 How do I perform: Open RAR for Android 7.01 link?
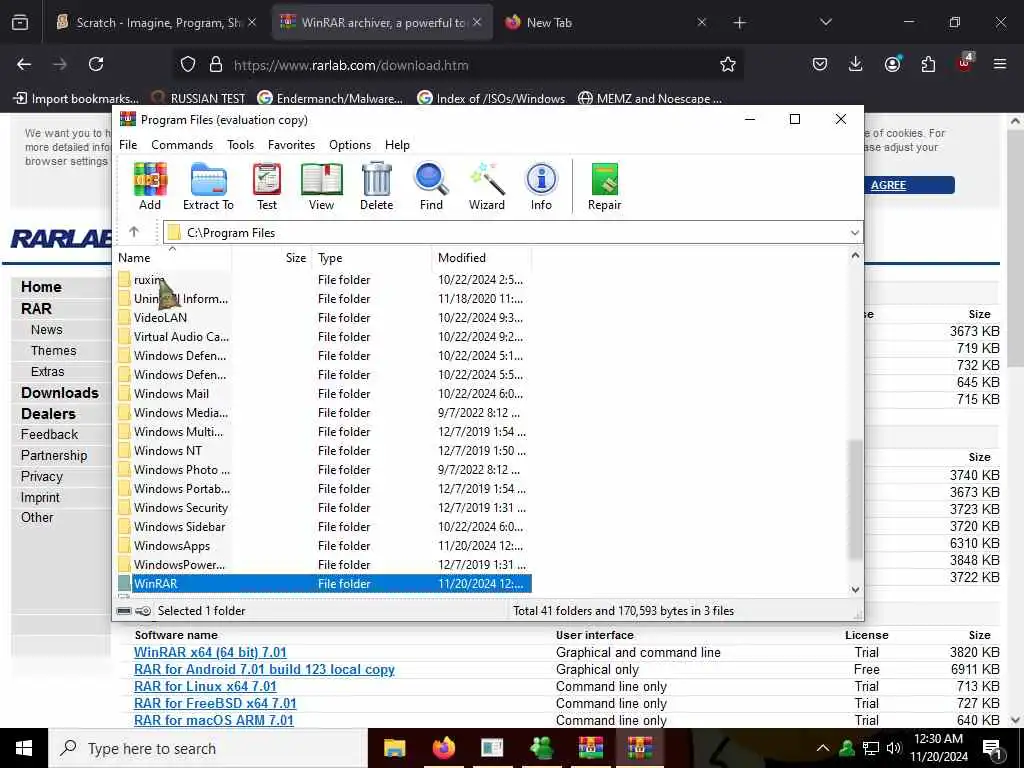[x=264, y=669]
